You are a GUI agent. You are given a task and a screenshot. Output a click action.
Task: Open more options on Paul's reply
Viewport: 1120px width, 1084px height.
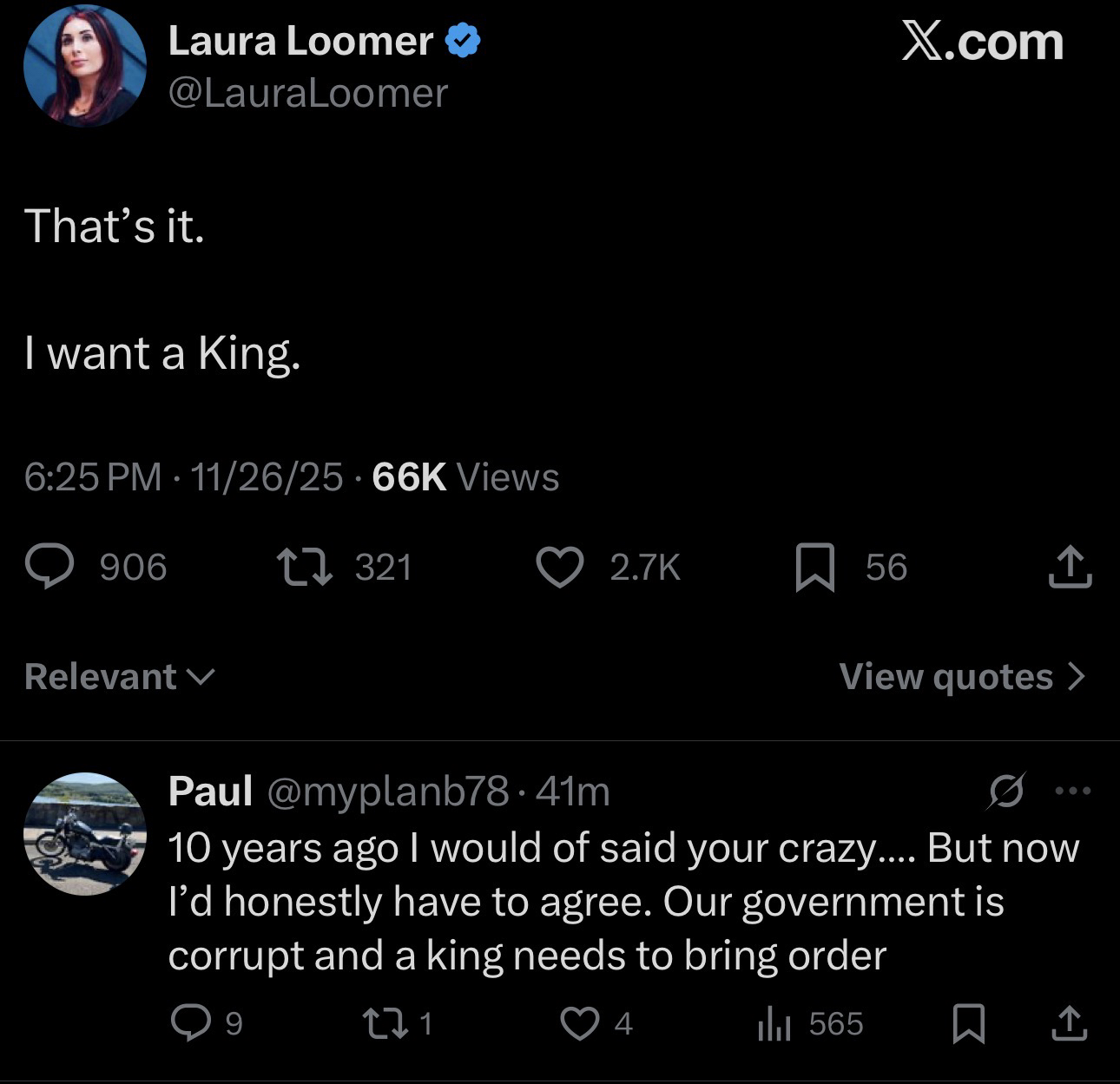tap(1072, 791)
